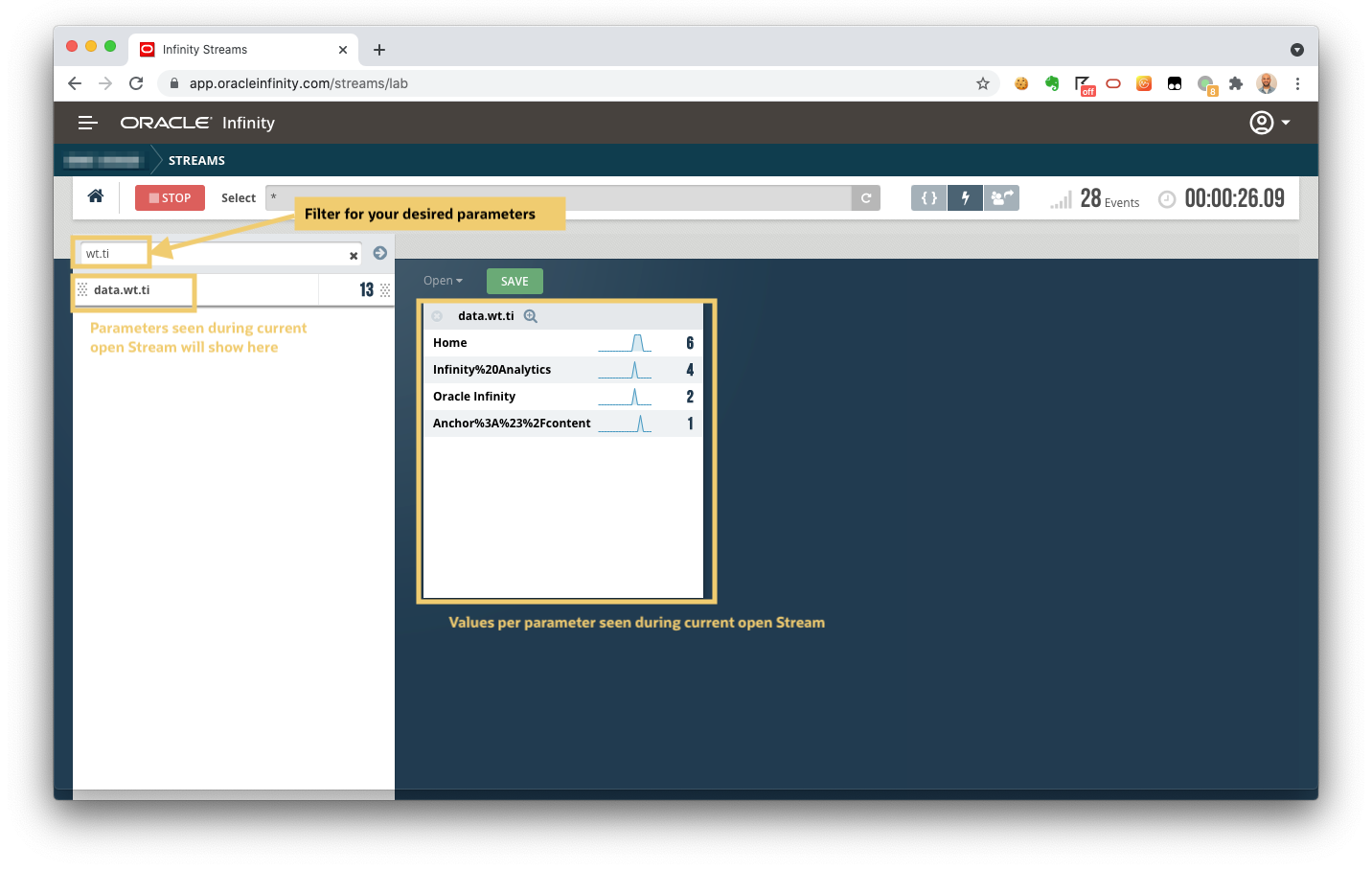The width and height of the screenshot is (1372, 871).
Task: Open a new browser tab
Action: pyautogui.click(x=379, y=50)
